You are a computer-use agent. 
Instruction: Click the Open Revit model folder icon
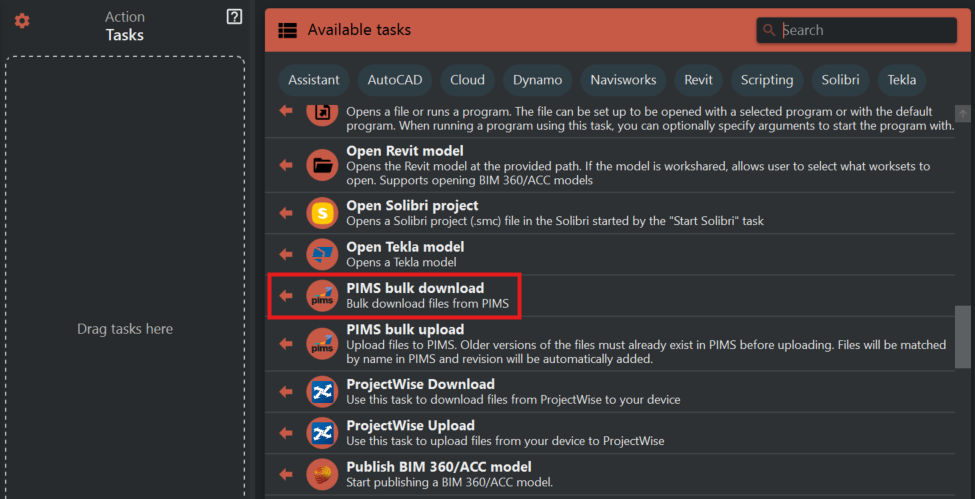[x=323, y=165]
